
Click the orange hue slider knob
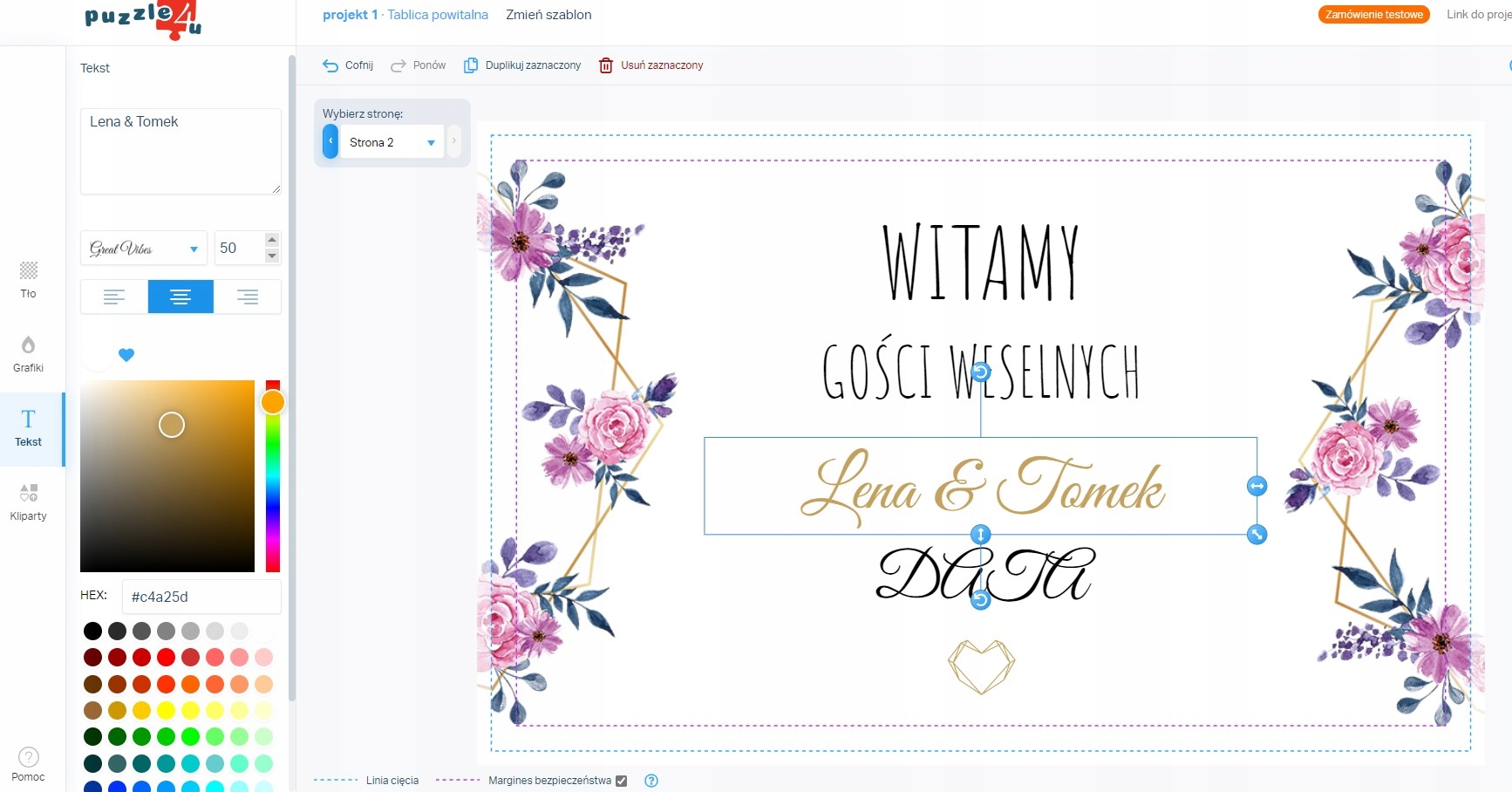coord(273,402)
